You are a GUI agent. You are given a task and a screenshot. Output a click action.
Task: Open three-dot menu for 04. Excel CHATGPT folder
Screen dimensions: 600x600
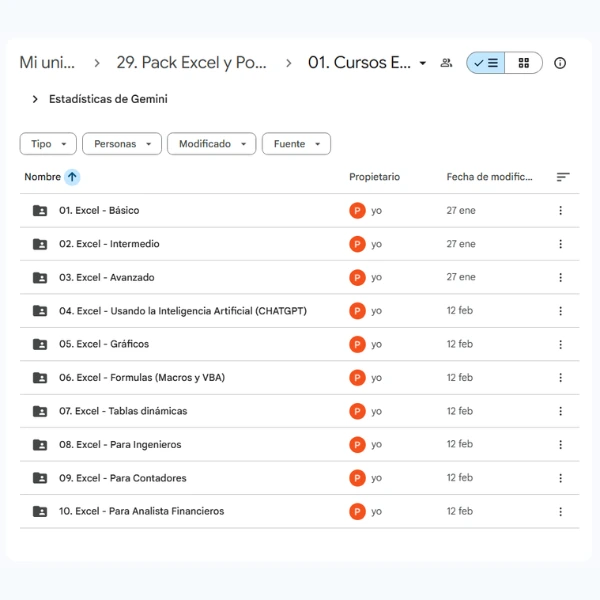point(561,311)
